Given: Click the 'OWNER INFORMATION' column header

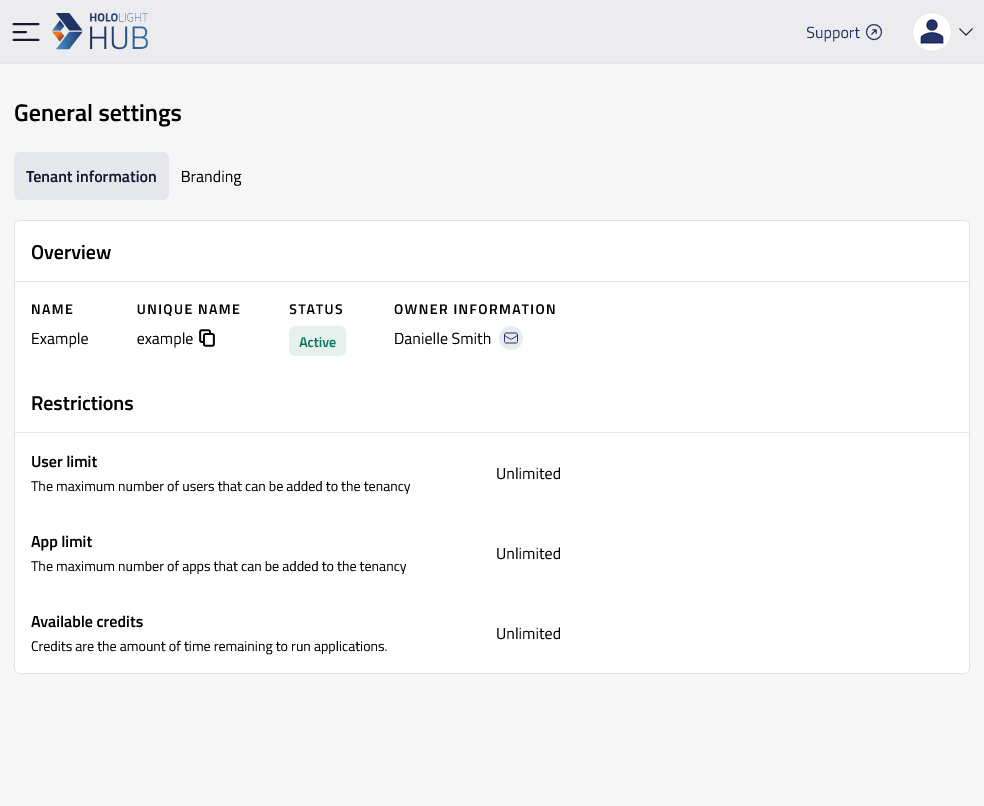Looking at the screenshot, I should click(x=475, y=309).
